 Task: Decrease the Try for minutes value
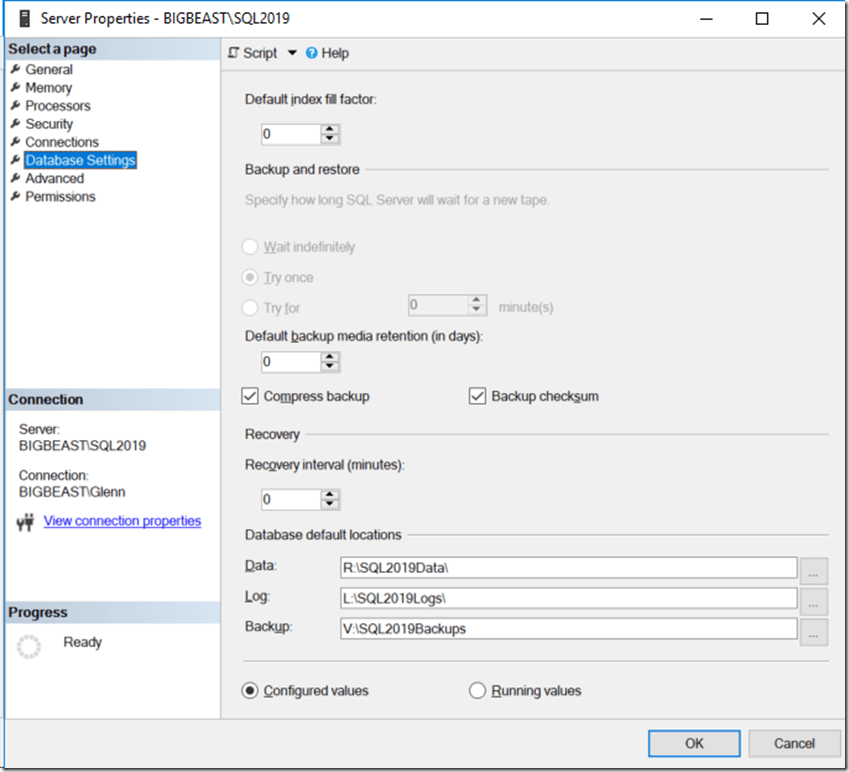[476, 310]
